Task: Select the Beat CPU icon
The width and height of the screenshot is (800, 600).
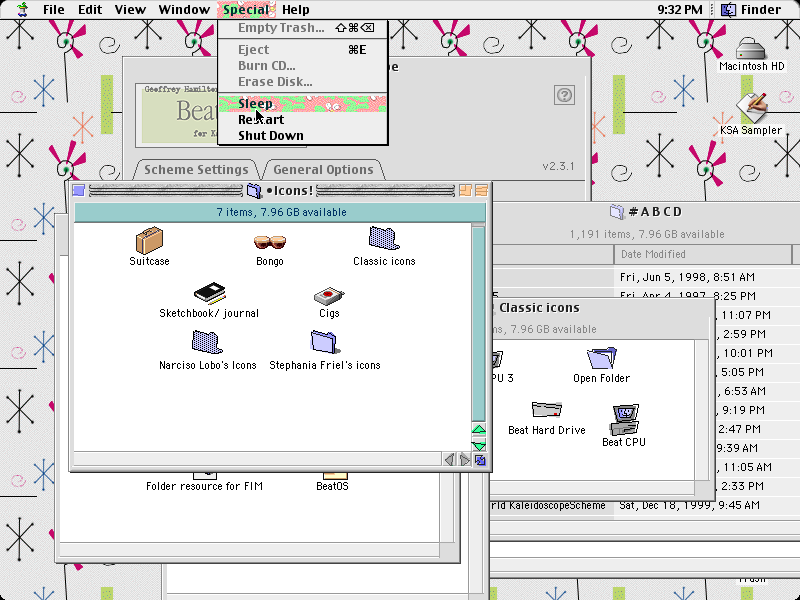Action: (x=624, y=419)
